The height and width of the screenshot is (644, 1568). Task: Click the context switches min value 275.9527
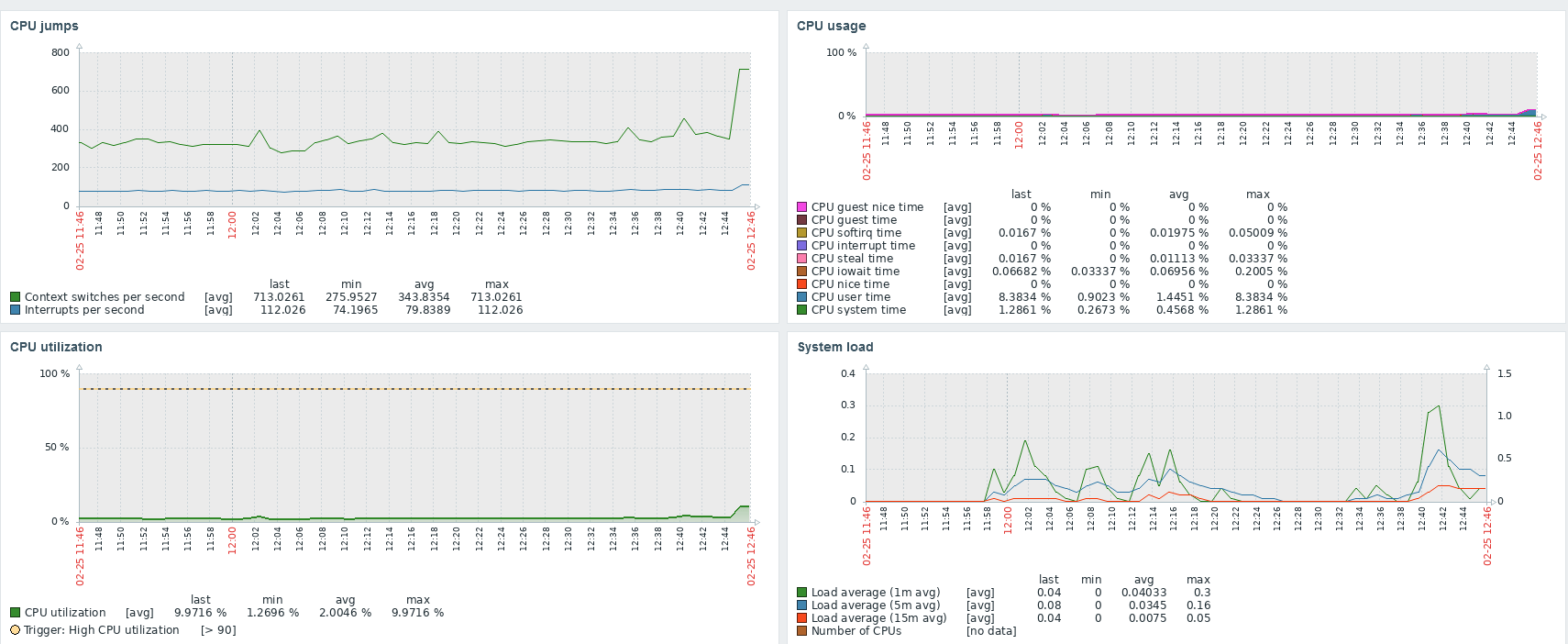click(x=351, y=297)
